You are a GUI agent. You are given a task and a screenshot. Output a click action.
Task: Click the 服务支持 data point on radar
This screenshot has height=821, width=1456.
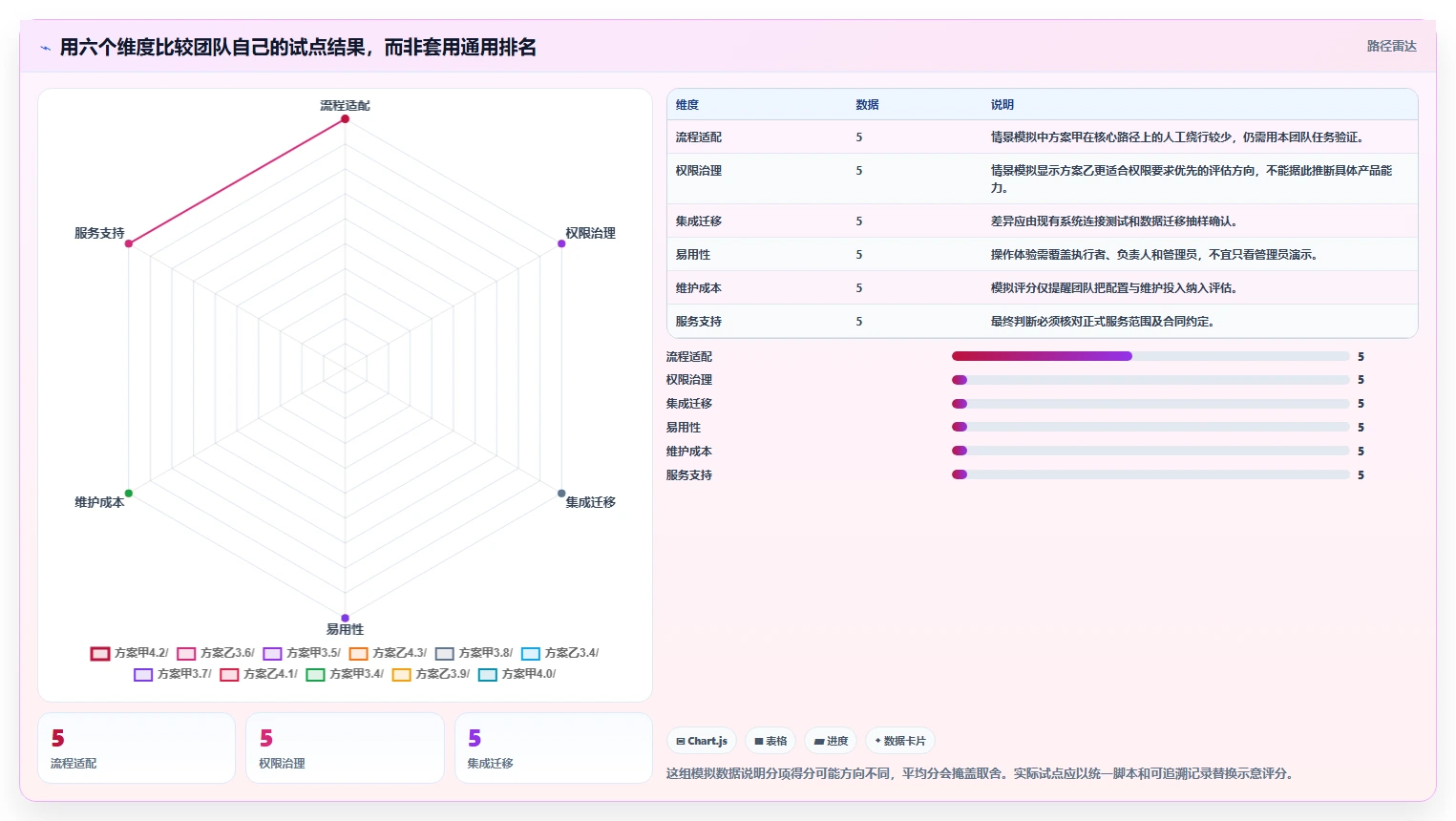coord(129,243)
